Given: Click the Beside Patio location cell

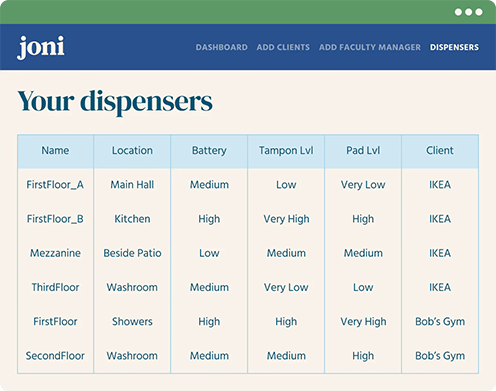Looking at the screenshot, I should [132, 253].
